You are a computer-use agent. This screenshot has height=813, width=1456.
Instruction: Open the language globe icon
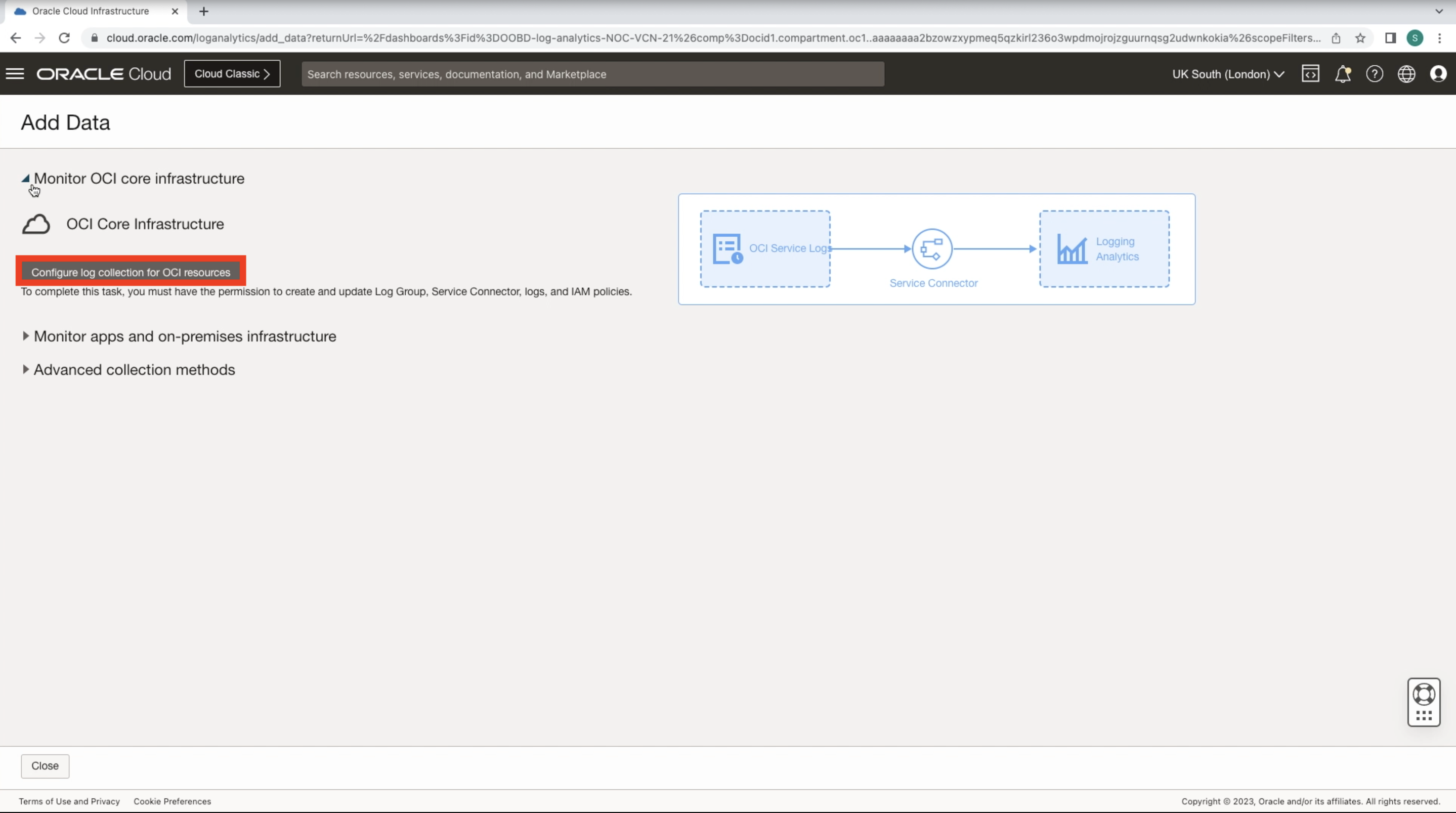(x=1407, y=73)
